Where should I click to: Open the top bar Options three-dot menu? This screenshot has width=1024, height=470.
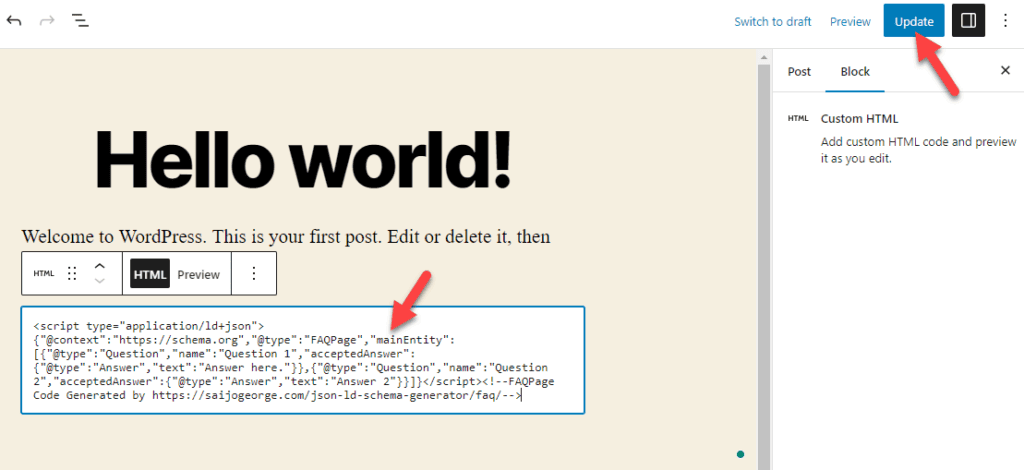pyautogui.click(x=1006, y=21)
